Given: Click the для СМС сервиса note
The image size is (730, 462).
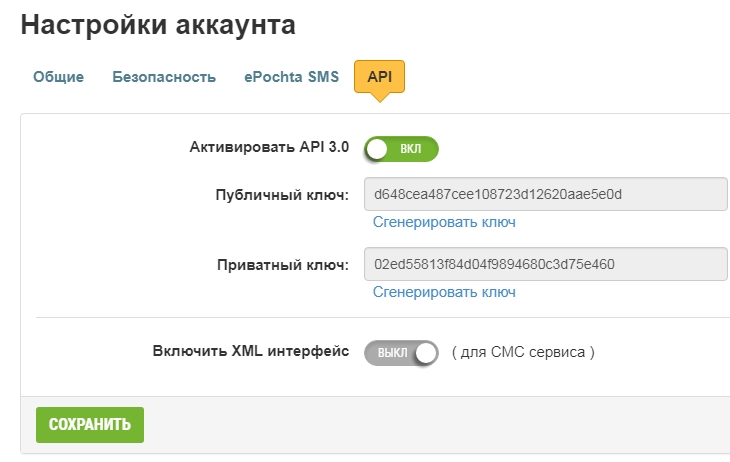Looking at the screenshot, I should coord(523,352).
